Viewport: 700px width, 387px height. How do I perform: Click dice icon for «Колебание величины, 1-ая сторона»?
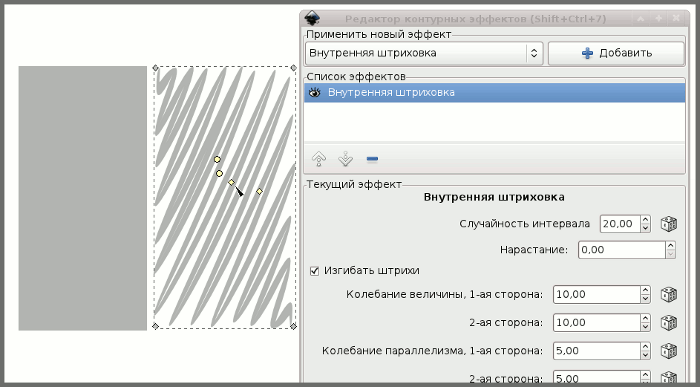click(x=669, y=295)
